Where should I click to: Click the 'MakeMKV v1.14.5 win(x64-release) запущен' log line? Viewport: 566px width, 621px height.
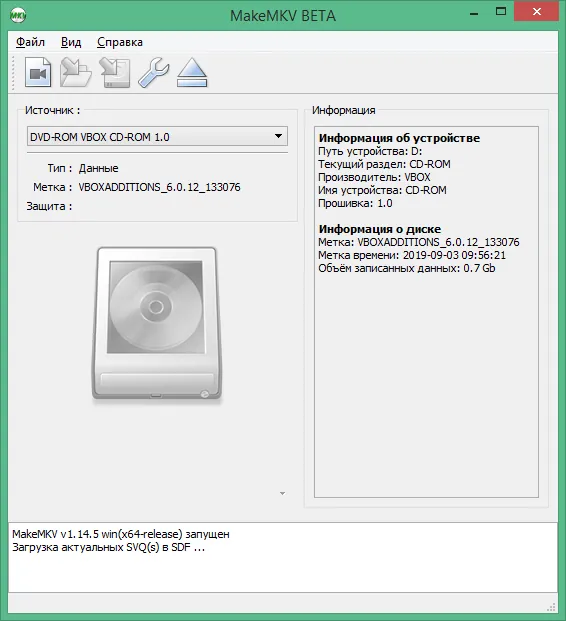click(121, 534)
